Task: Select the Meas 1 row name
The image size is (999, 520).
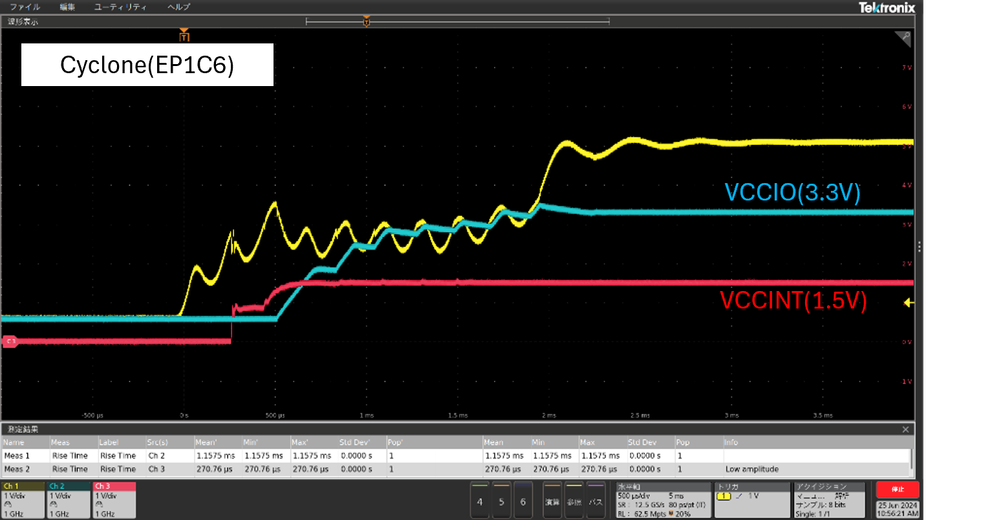Action: coord(17,456)
